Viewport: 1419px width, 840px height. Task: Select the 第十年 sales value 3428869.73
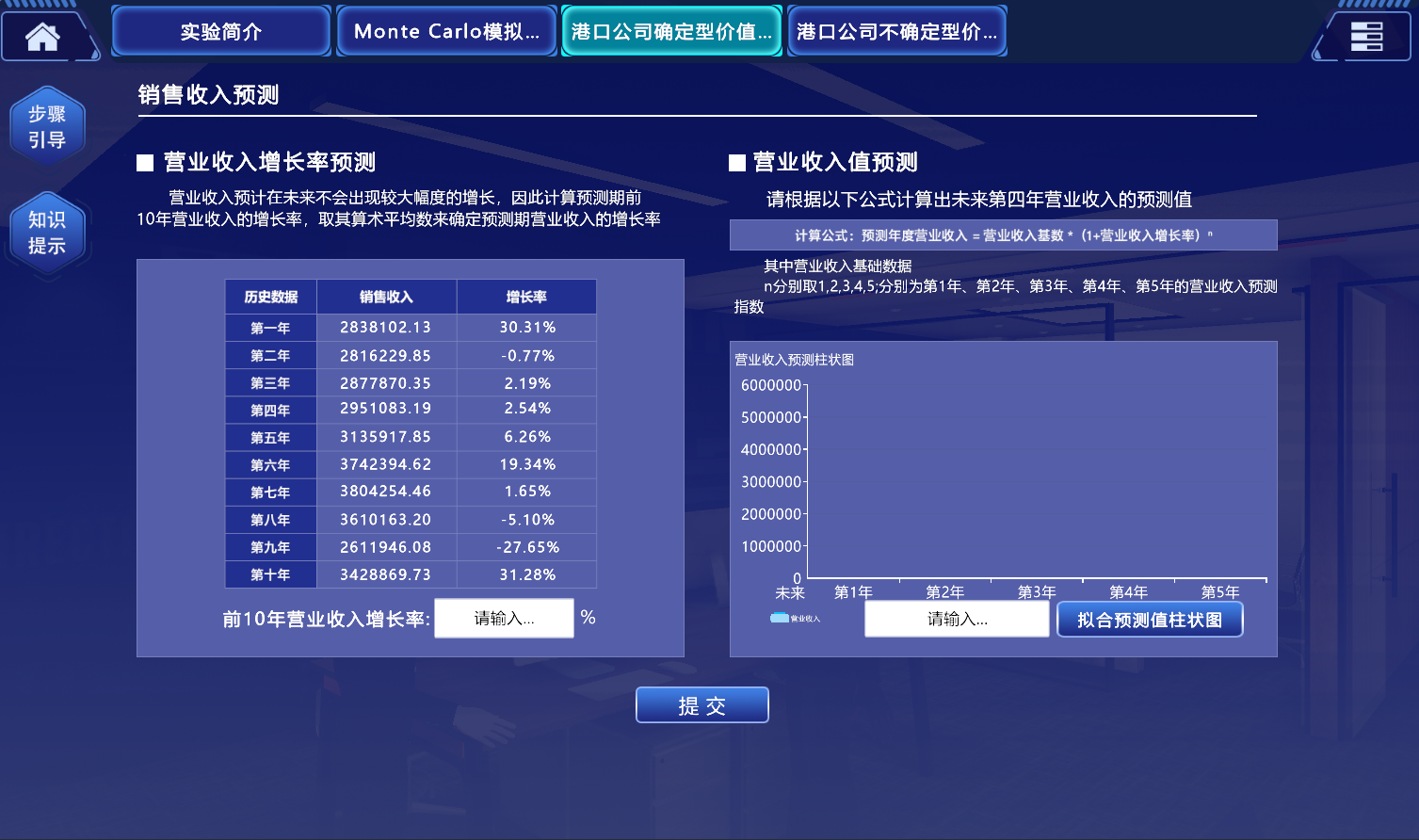(x=386, y=574)
